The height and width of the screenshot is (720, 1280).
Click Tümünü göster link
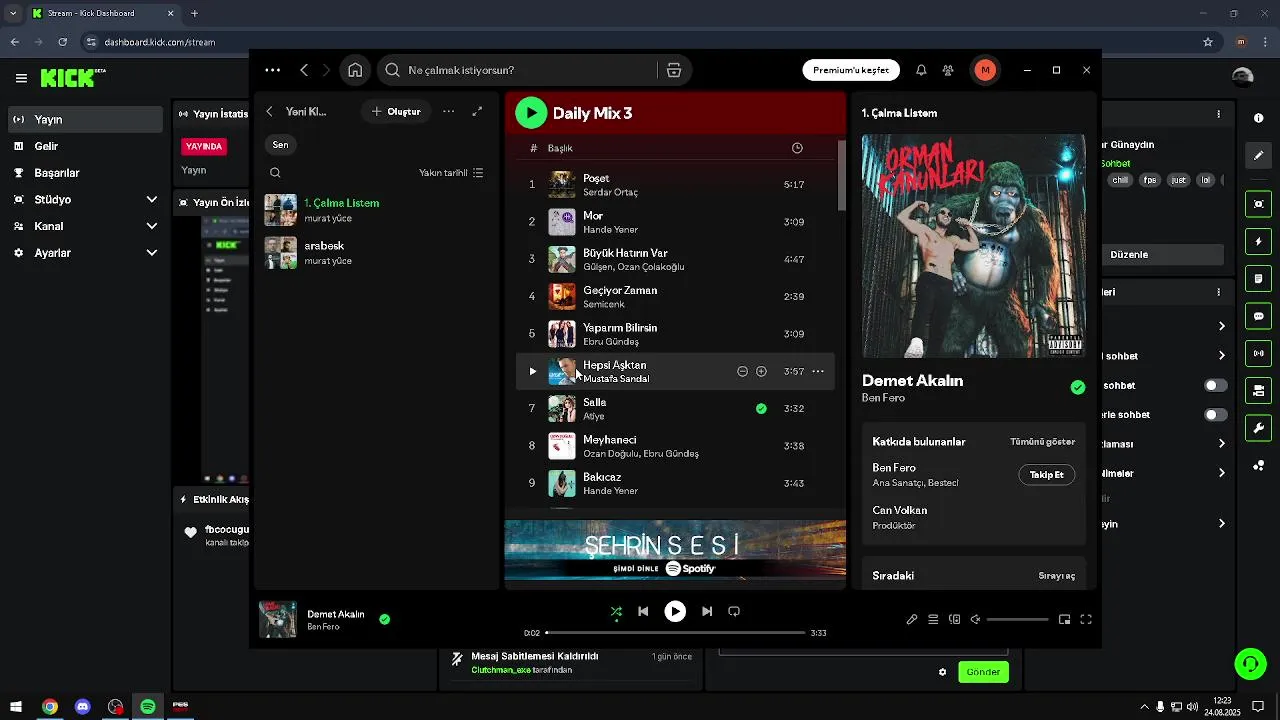click(1042, 441)
